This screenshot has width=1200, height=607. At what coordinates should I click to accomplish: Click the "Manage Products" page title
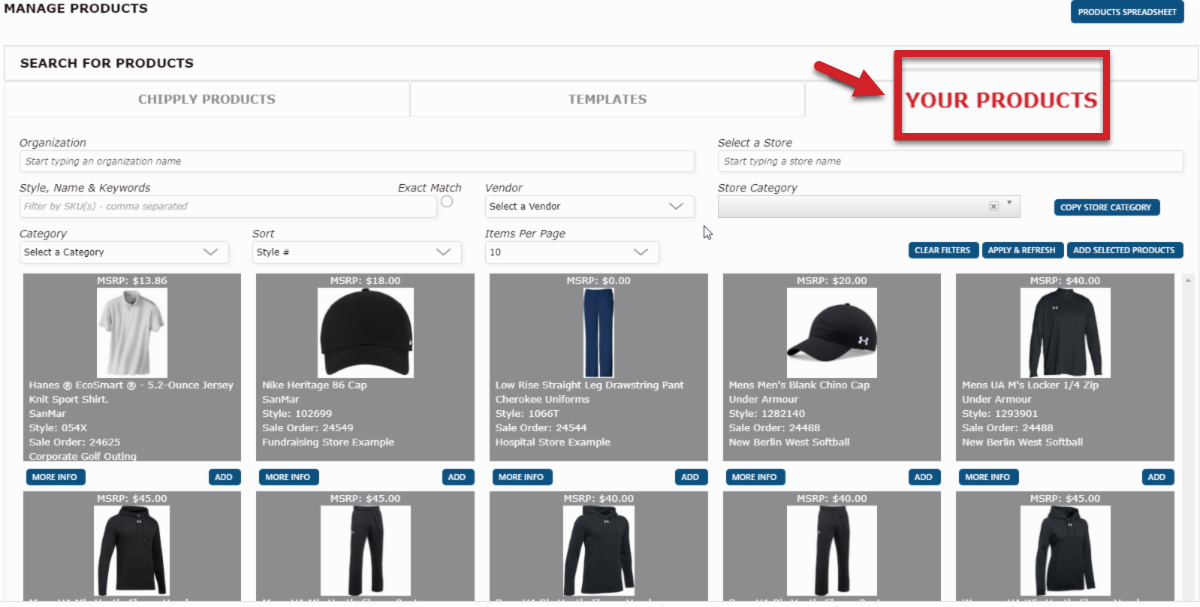click(76, 8)
